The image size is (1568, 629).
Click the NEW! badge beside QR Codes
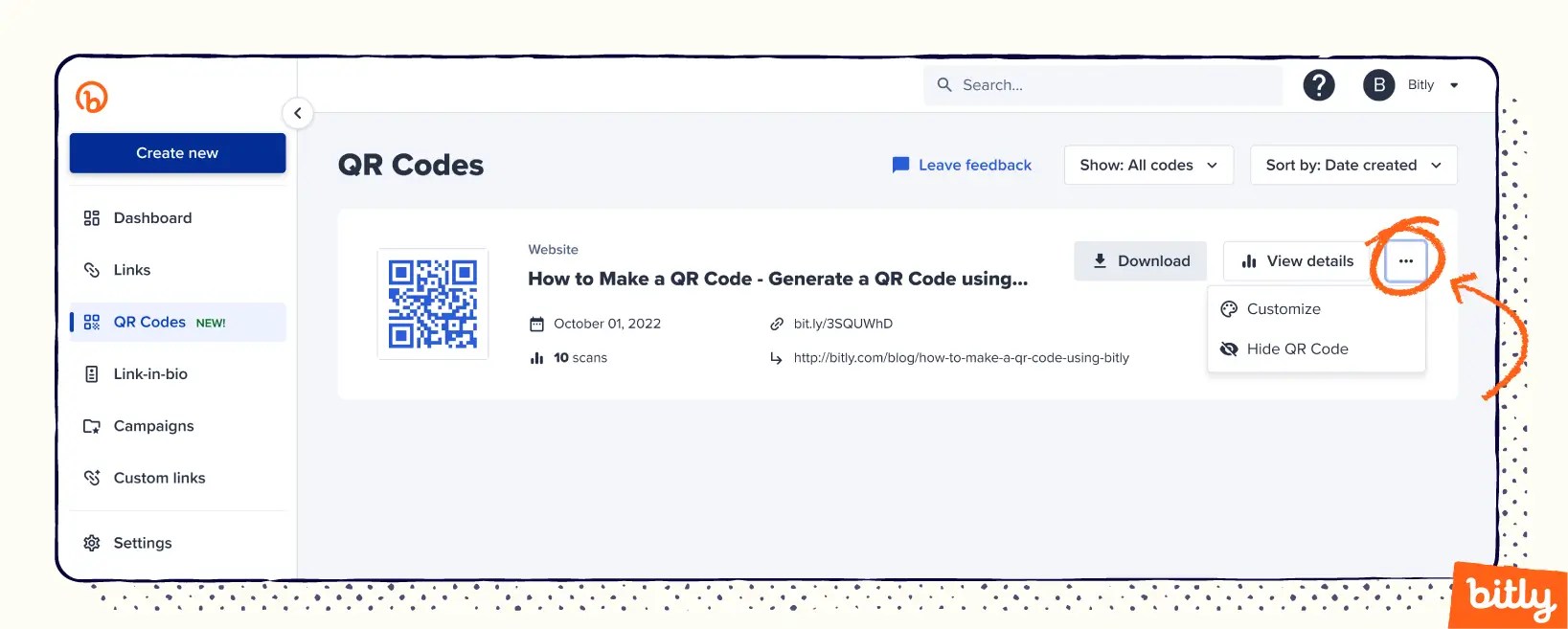click(x=211, y=324)
